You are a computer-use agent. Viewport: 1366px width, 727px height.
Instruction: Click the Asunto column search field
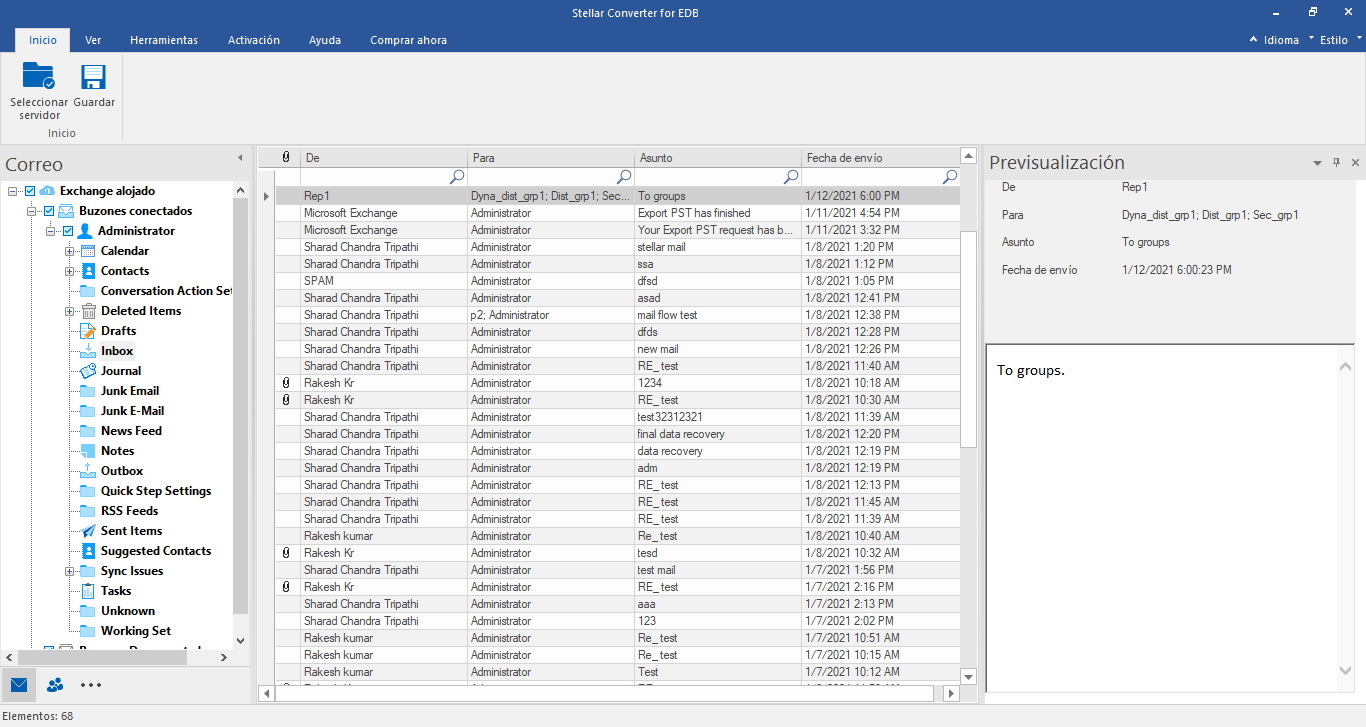coord(708,177)
